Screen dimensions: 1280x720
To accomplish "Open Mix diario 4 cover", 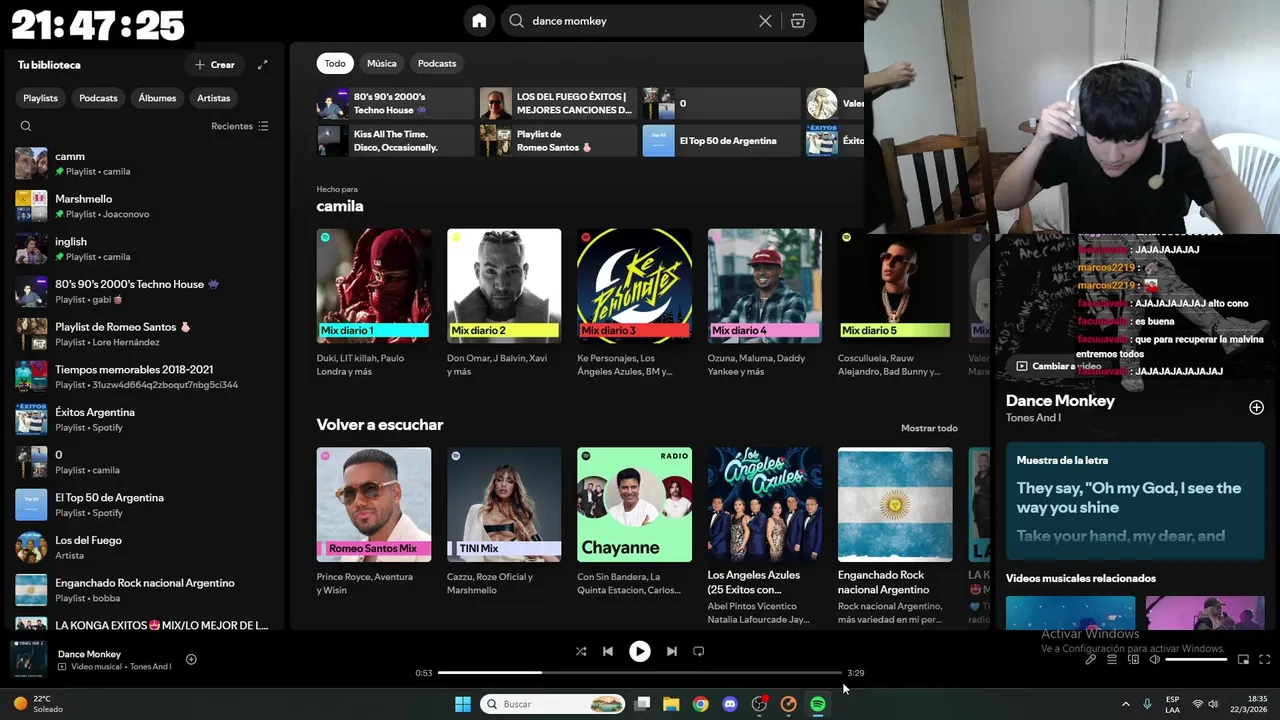I will click(x=765, y=286).
